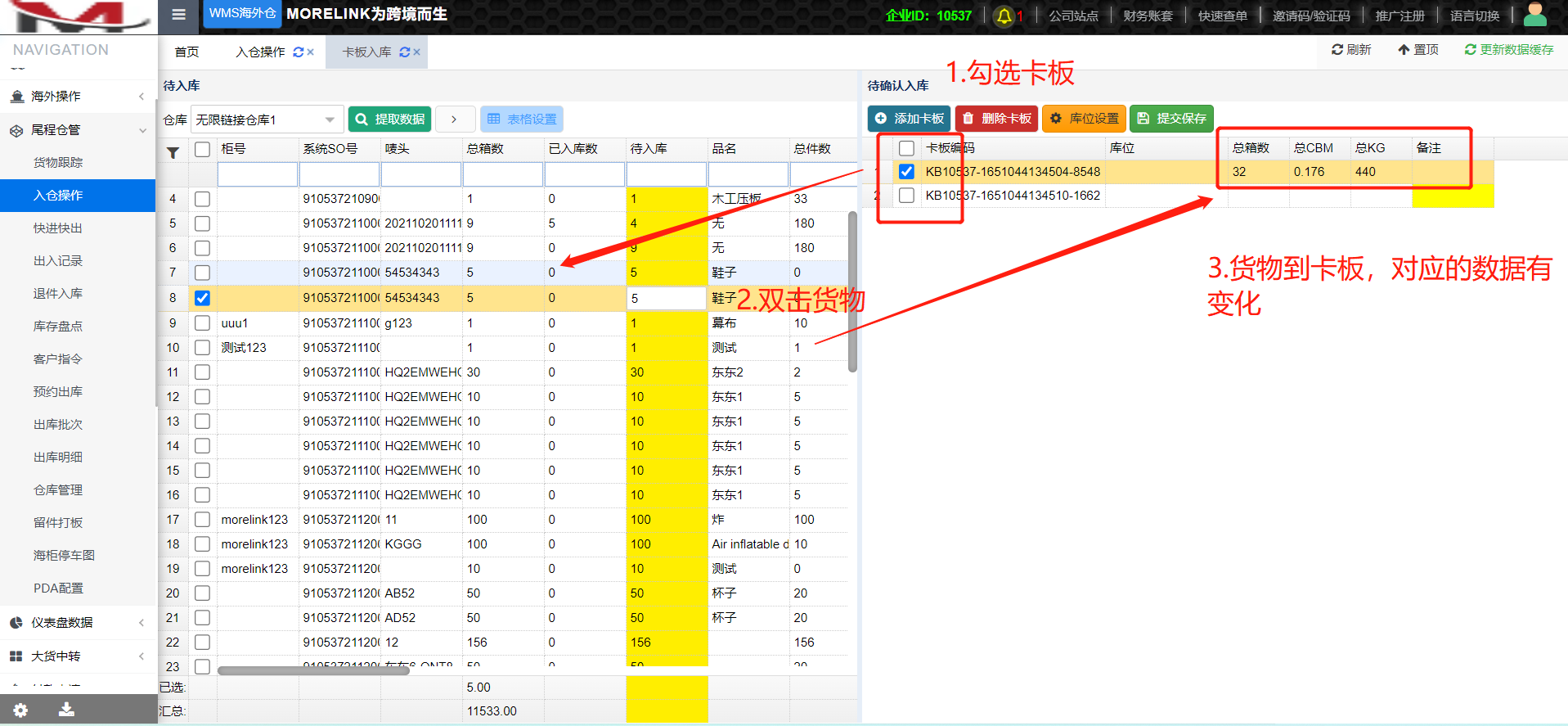Click the download icon at sidebar bottom
The image size is (1568, 726).
(67, 710)
